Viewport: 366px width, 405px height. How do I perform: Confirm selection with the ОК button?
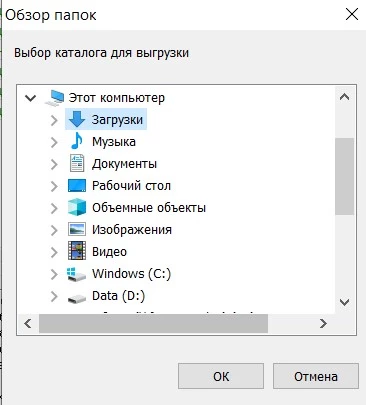click(x=221, y=376)
